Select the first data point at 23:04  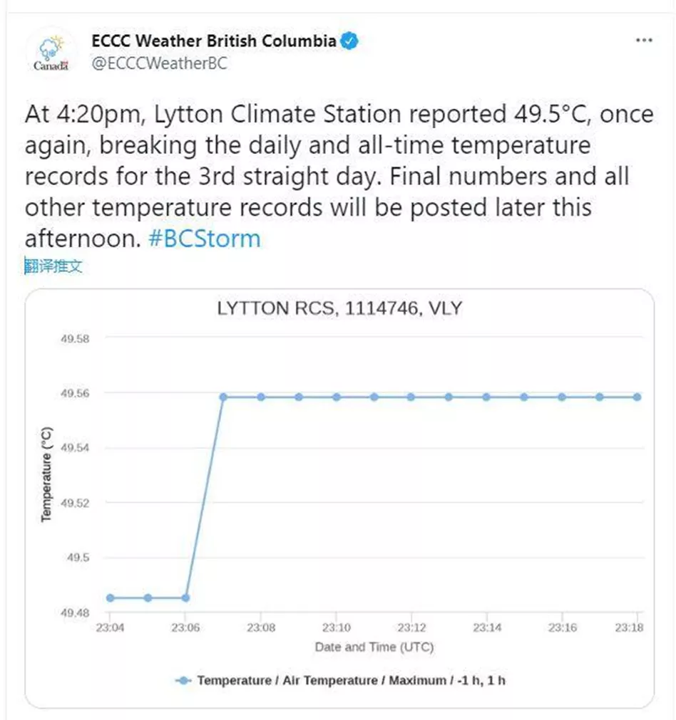tap(110, 598)
